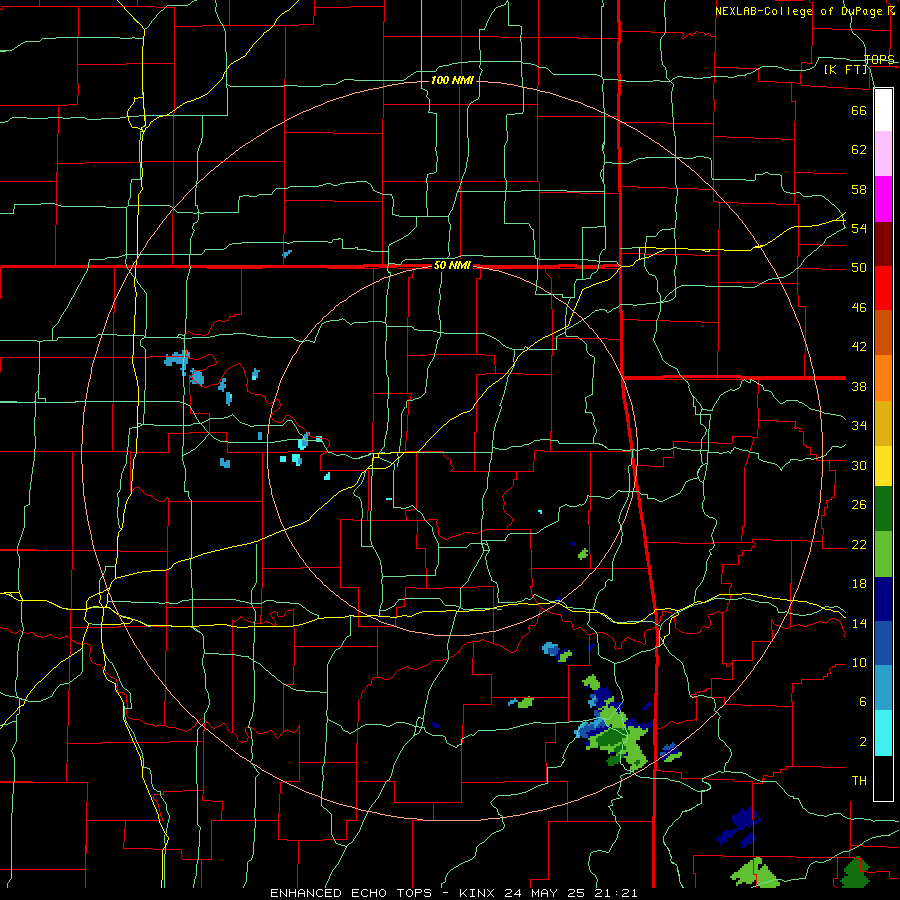Pick the light pink legend swatch
The width and height of the screenshot is (900, 900).
(x=883, y=153)
